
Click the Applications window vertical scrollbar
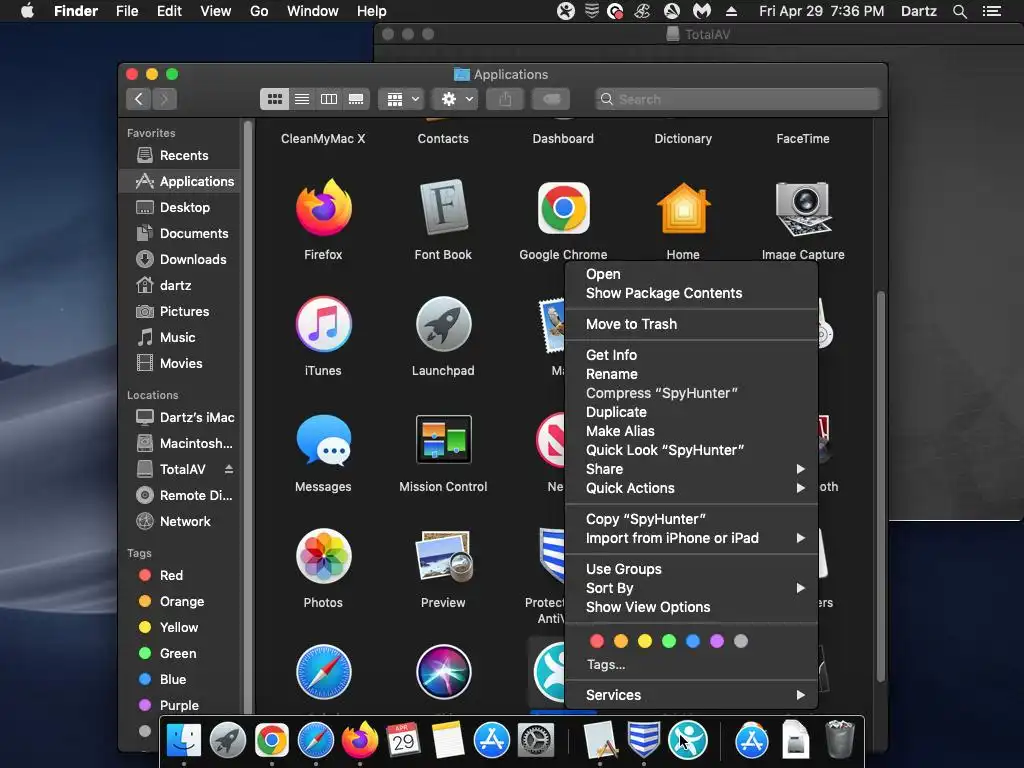point(881,487)
